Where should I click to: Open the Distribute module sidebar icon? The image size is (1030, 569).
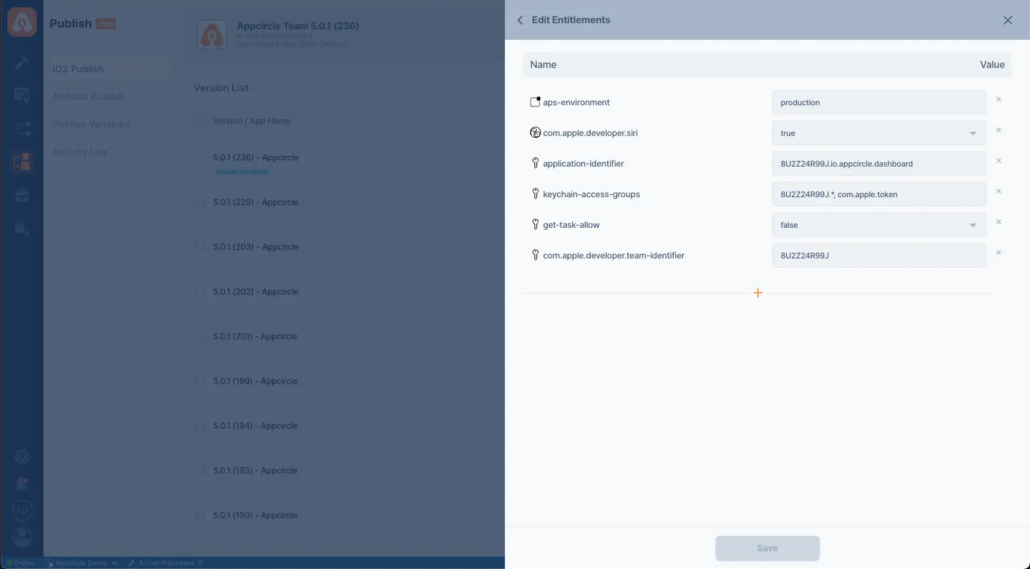22,128
